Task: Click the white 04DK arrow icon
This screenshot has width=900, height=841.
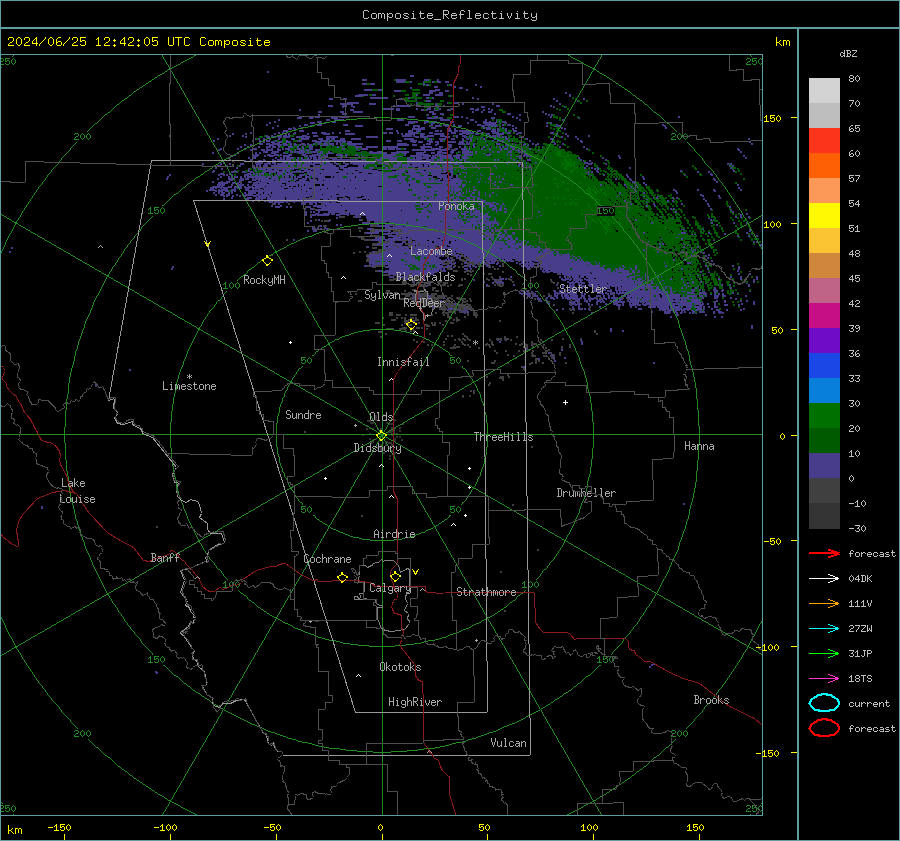Action: tap(824, 578)
